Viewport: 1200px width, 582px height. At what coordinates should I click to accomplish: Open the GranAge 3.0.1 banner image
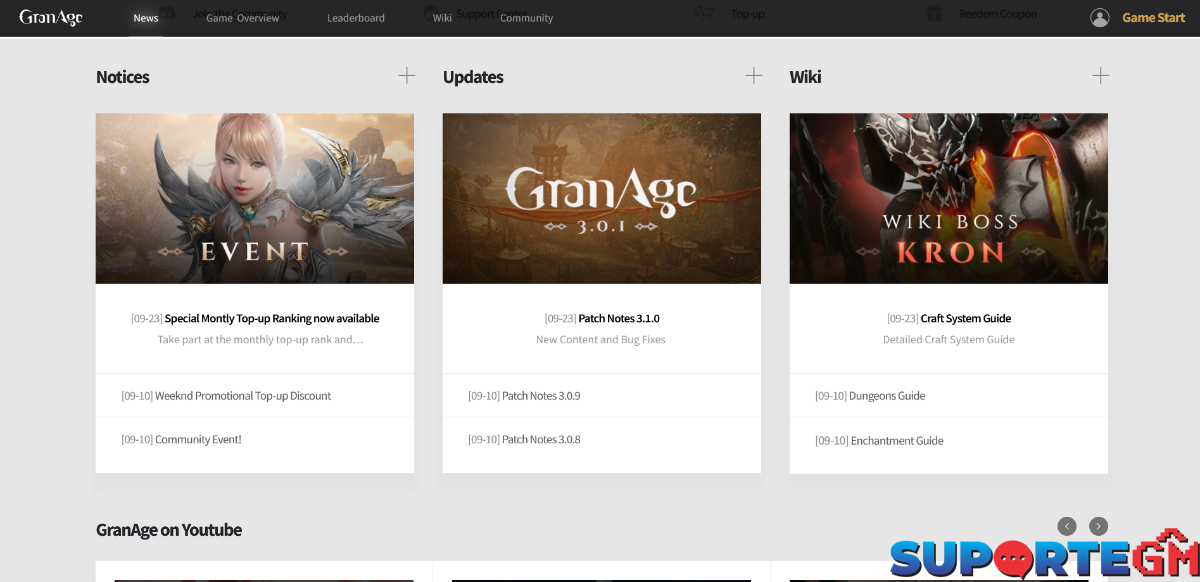tap(602, 198)
